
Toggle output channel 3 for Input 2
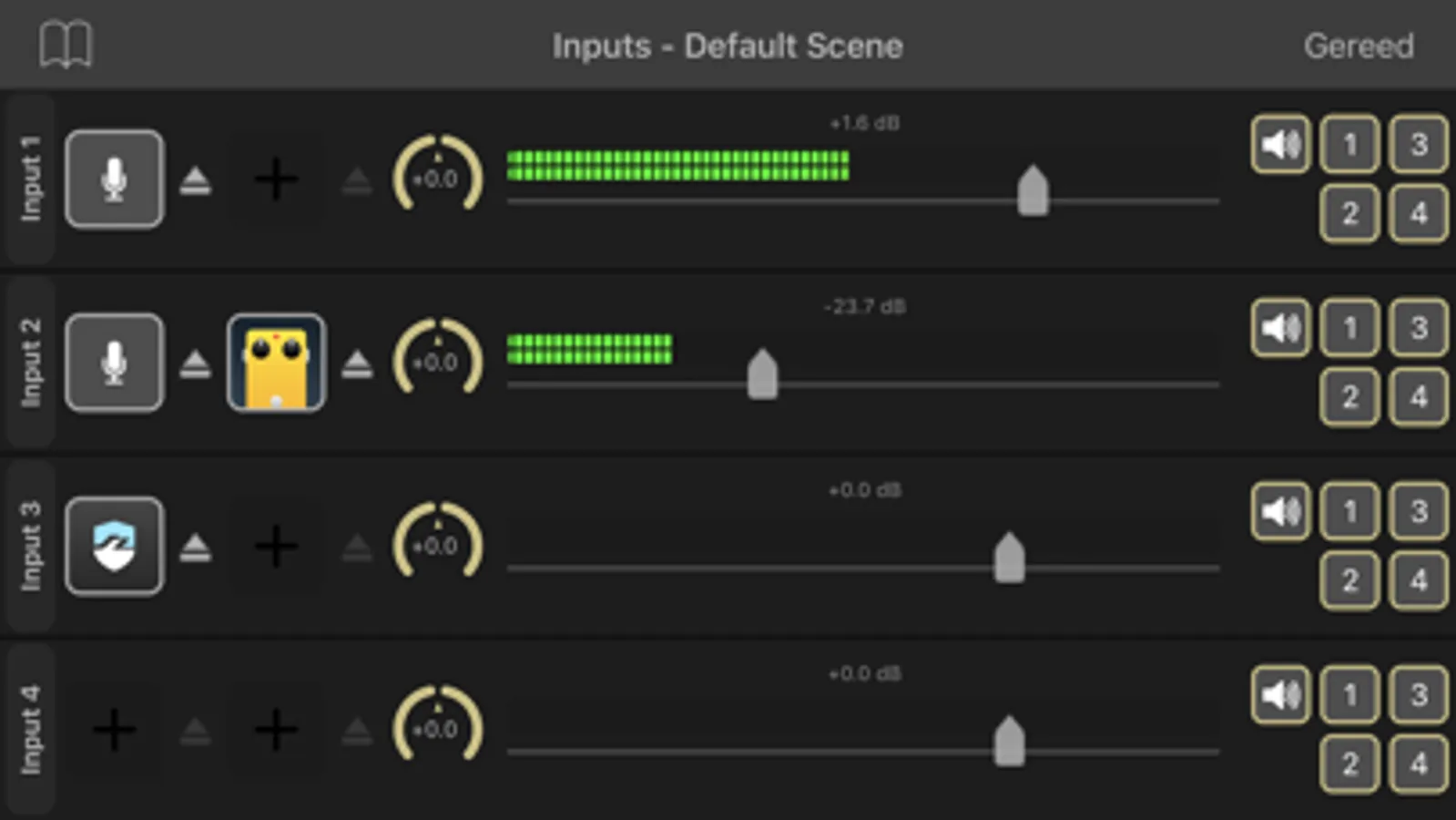pyautogui.click(x=1418, y=328)
